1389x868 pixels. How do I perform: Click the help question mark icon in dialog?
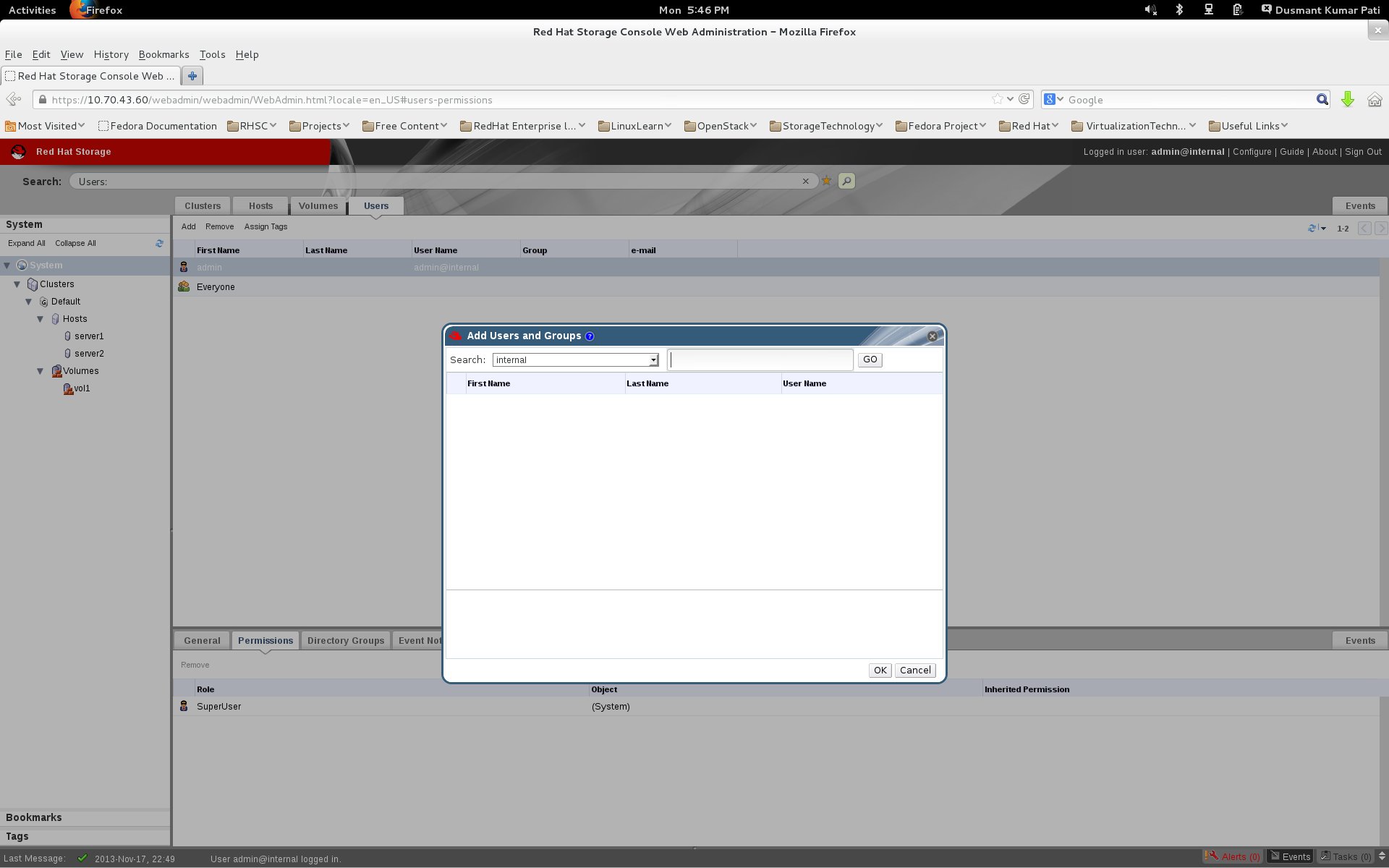pos(590,336)
